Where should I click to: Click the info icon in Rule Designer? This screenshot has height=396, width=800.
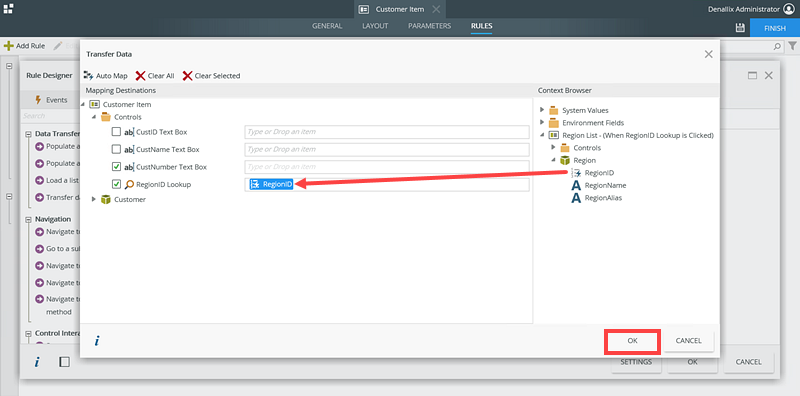point(37,362)
